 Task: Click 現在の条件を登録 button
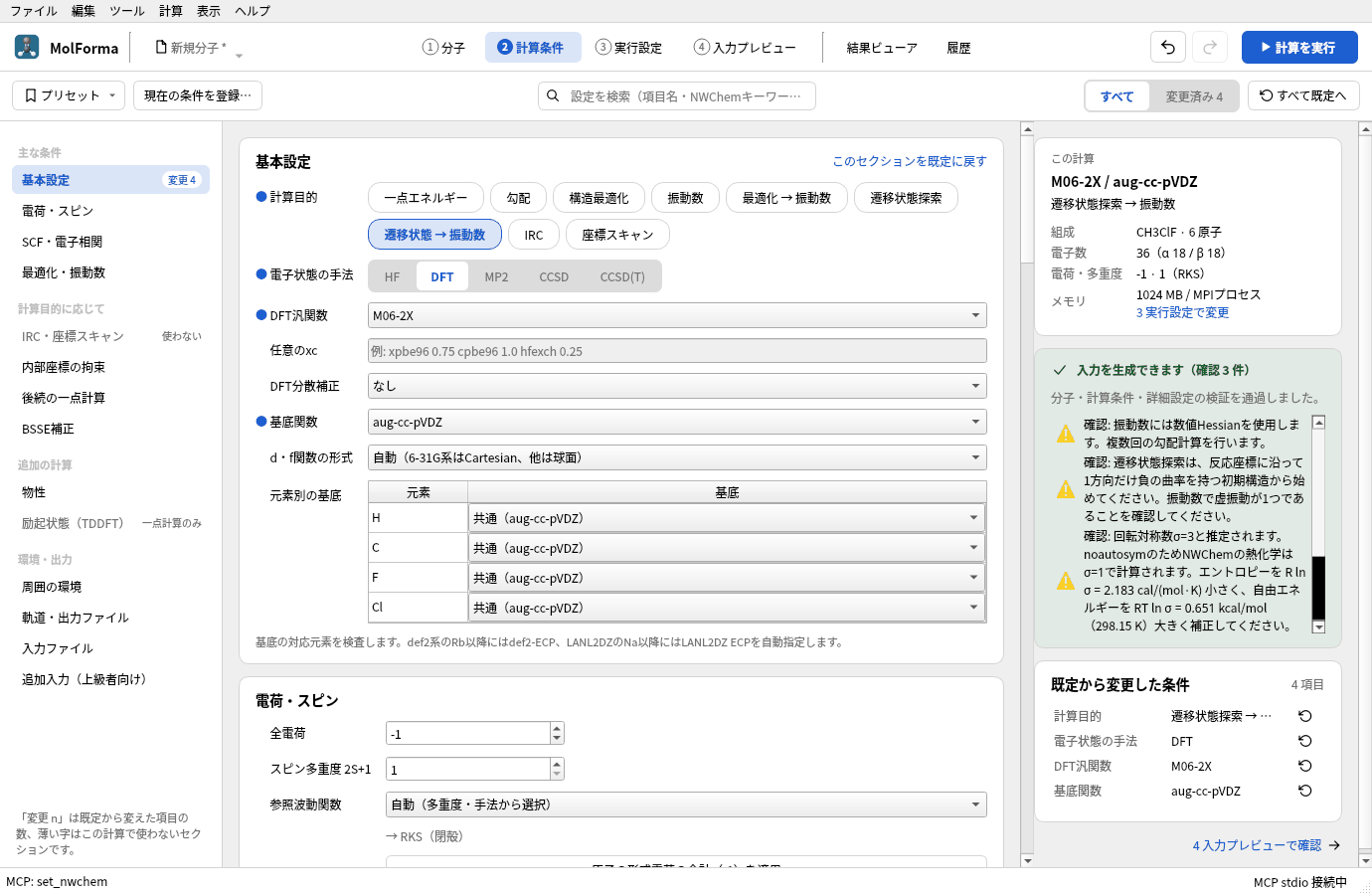[198, 95]
